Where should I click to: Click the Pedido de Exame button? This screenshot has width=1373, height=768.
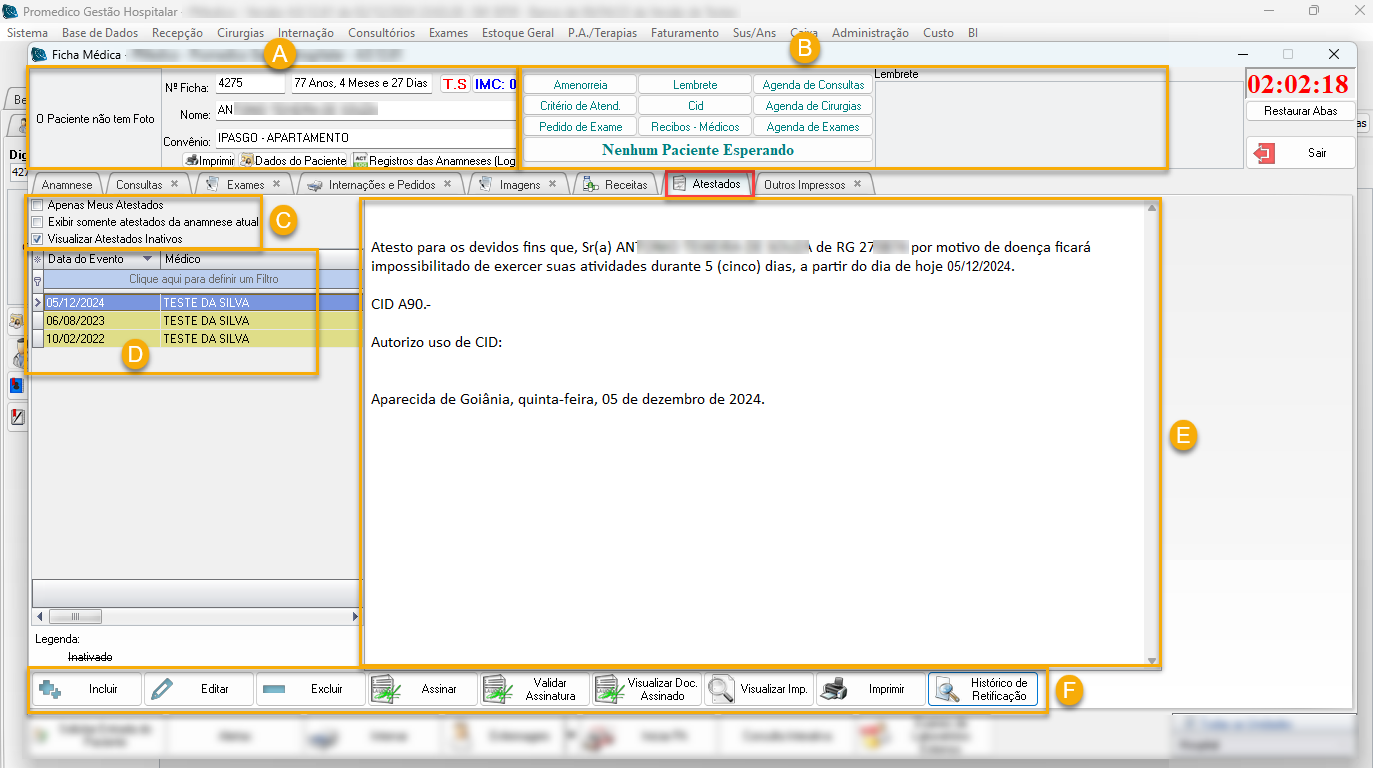coord(580,127)
